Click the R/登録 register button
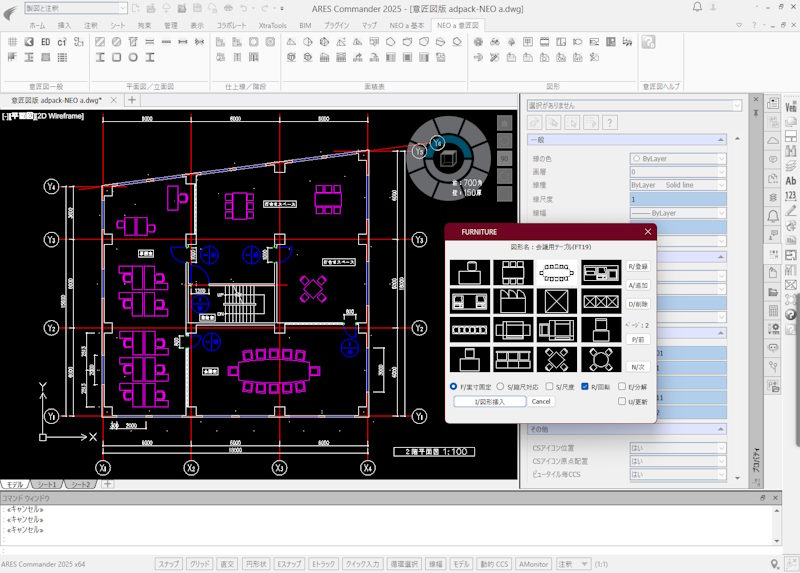Image resolution: width=800 pixels, height=573 pixels. pos(638,267)
